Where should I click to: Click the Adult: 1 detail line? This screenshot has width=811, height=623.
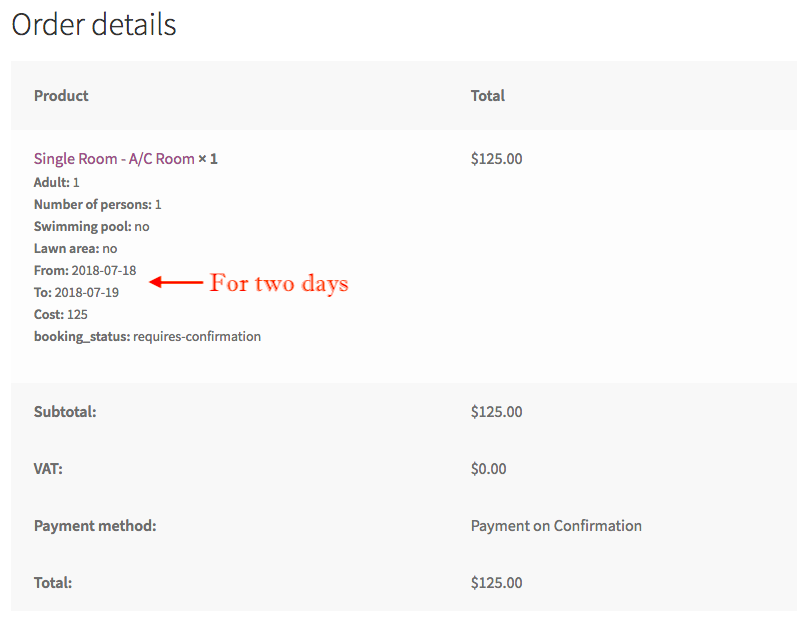coord(57,183)
